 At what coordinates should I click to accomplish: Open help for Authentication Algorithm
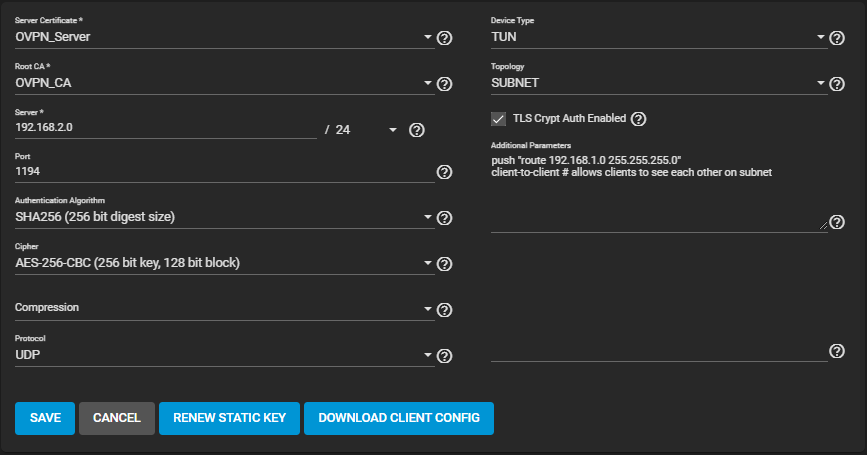[x=444, y=218]
